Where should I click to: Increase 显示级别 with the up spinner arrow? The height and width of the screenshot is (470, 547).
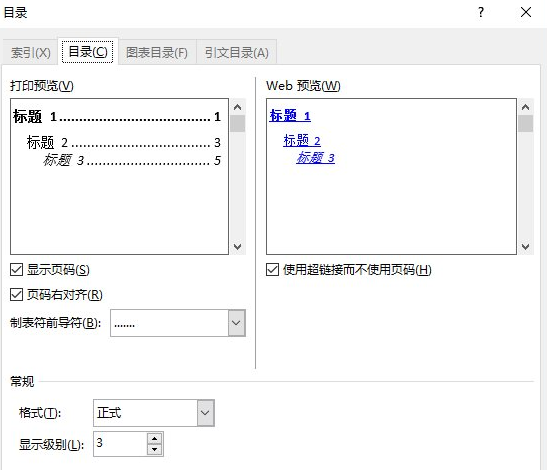(x=154, y=438)
